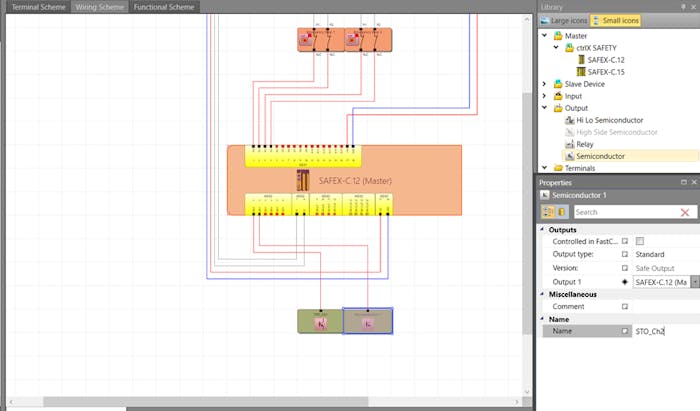Image resolution: width=700 pixels, height=411 pixels.
Task: Collapse the Master tree node
Action: pos(545,35)
